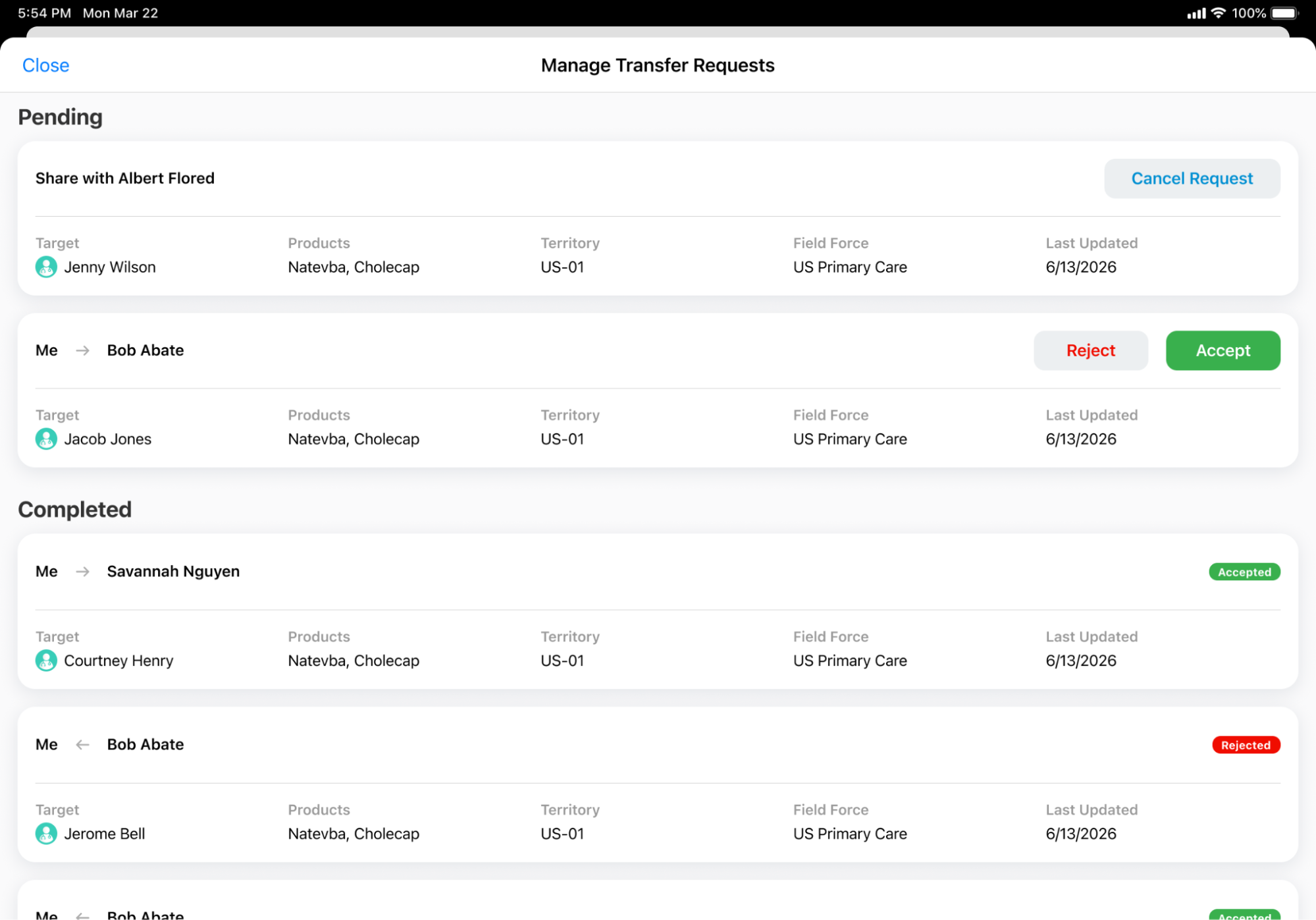Select the Jenny Wilson target name
This screenshot has height=920, width=1316.
click(110, 267)
